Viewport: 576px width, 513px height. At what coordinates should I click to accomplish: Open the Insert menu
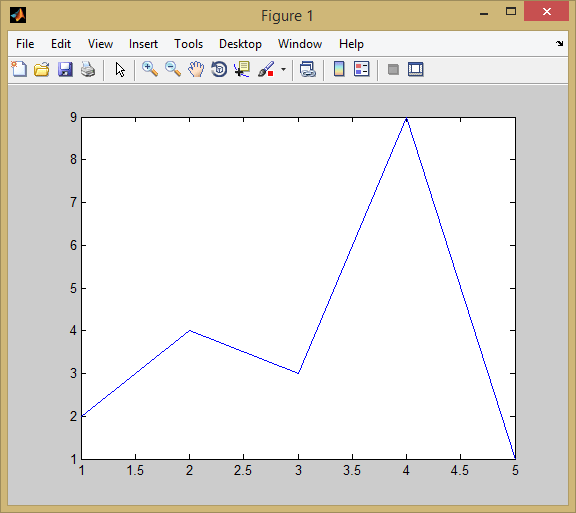[x=143, y=44]
